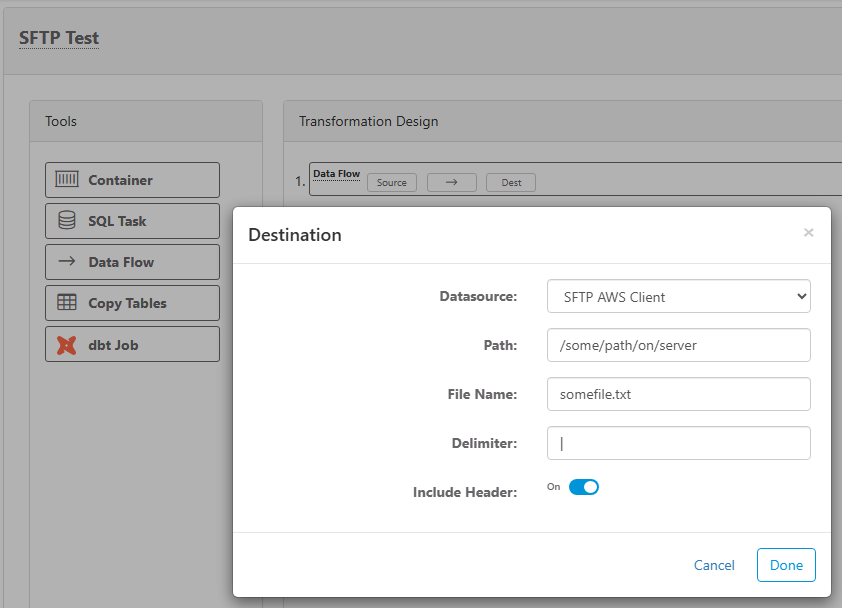
Task: Click the Data Flow arrow icon in Tools
Action: coord(67,261)
